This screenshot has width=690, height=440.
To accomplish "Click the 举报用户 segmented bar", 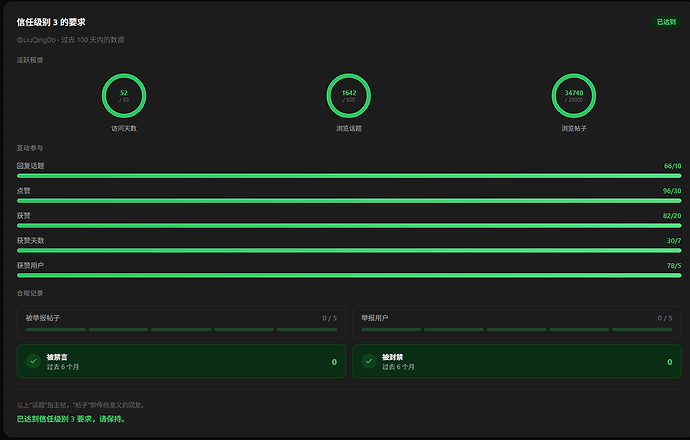I will 517,329.
